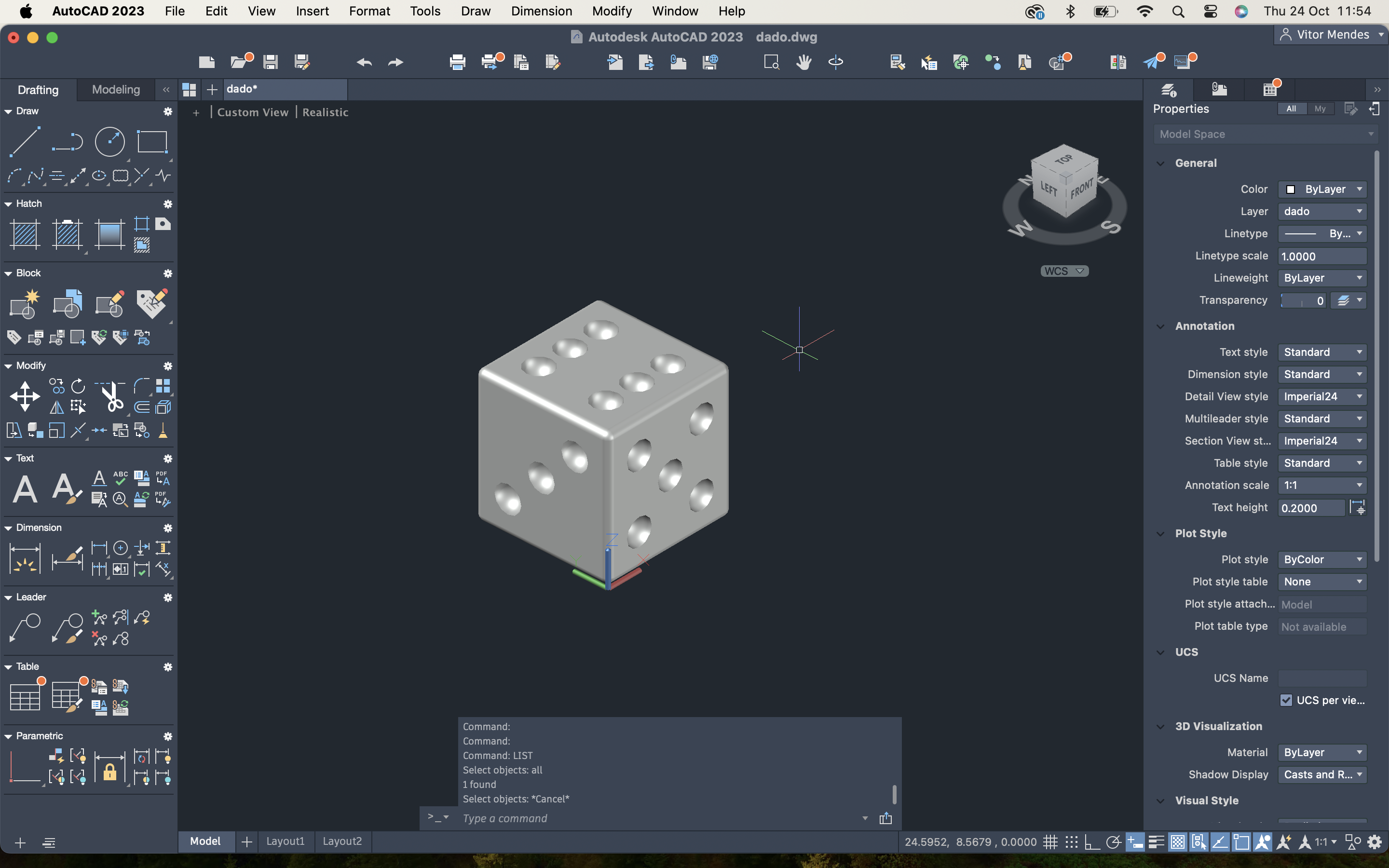Viewport: 1389px width, 868px height.
Task: Open the Format menu
Action: point(369,11)
